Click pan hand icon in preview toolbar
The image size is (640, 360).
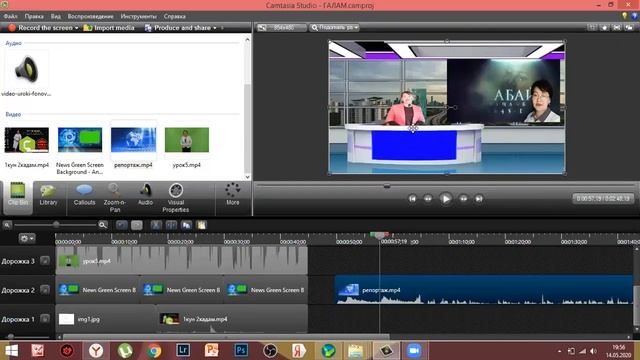pyautogui.click(x=604, y=28)
